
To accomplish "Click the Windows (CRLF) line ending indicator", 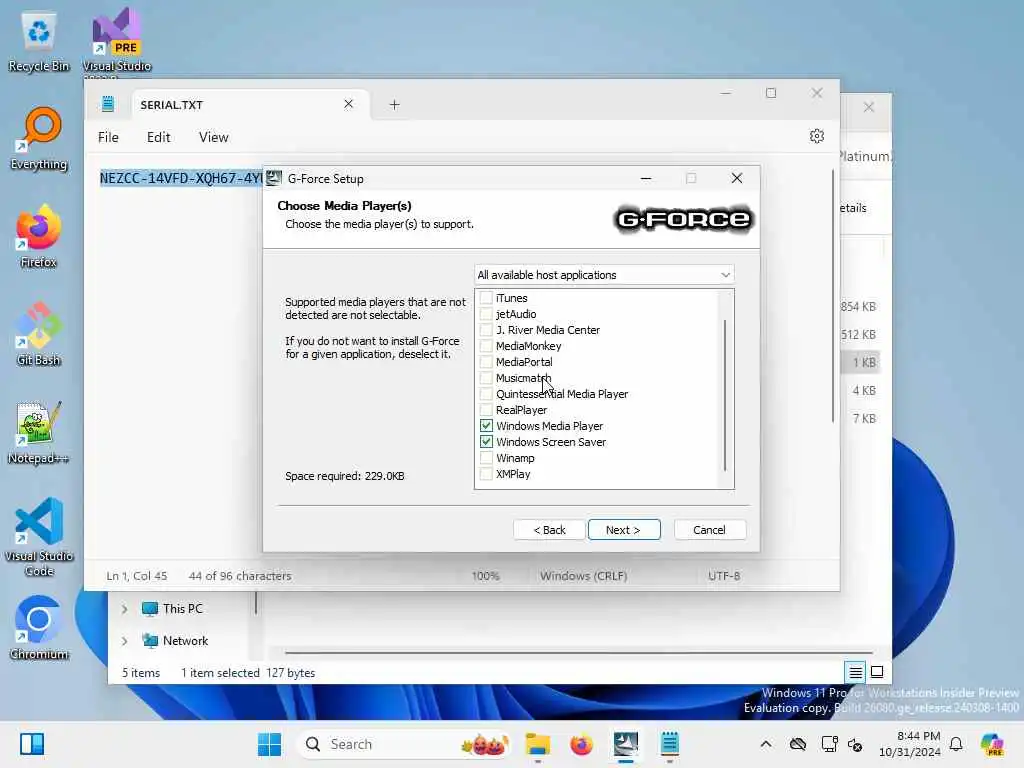I will point(583,576).
